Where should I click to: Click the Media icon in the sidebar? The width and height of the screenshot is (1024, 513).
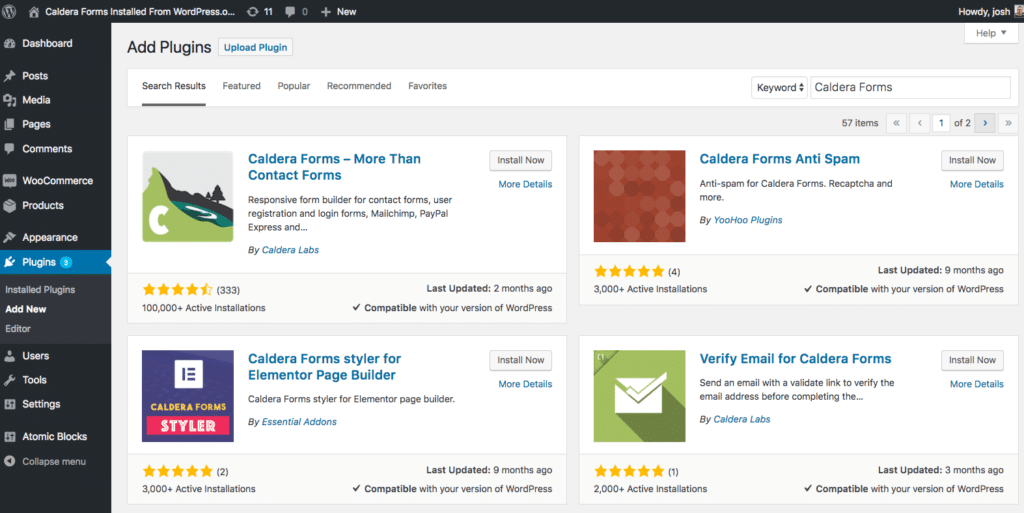(x=10, y=100)
